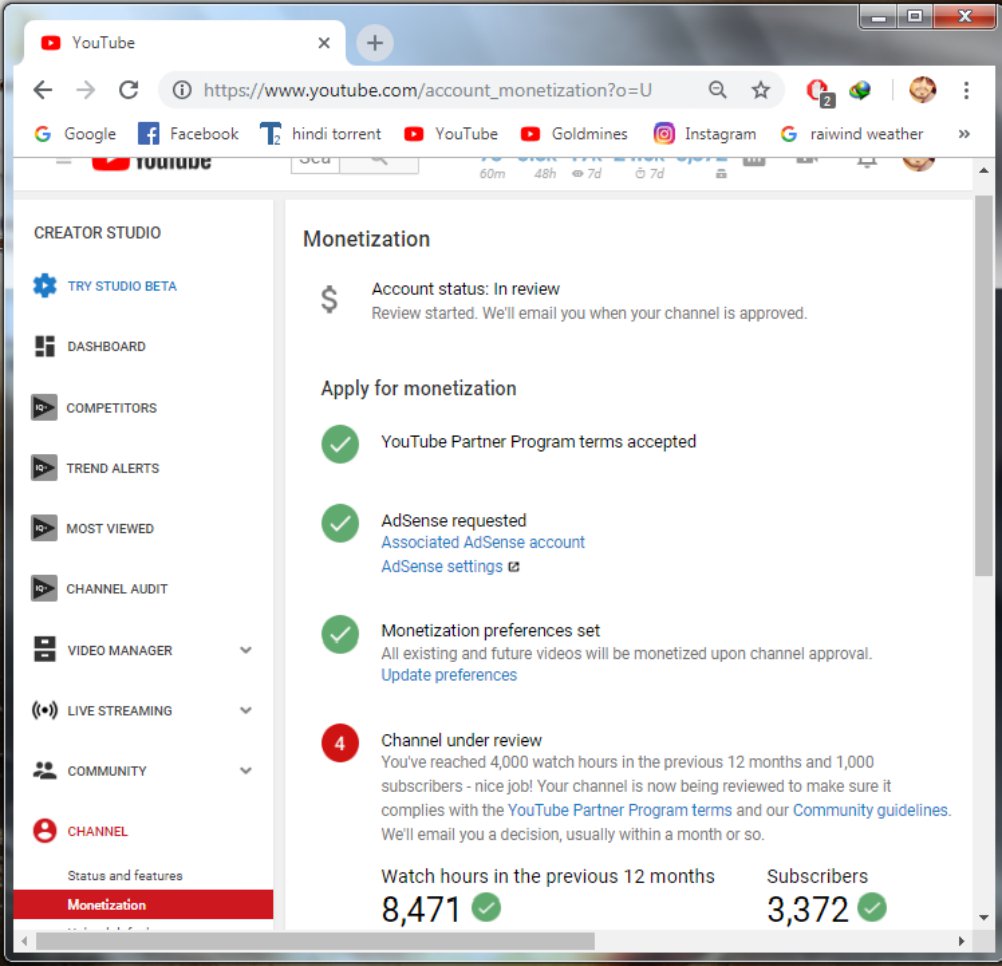Open the Google bookmark
The image size is (1002, 966).
[75, 134]
